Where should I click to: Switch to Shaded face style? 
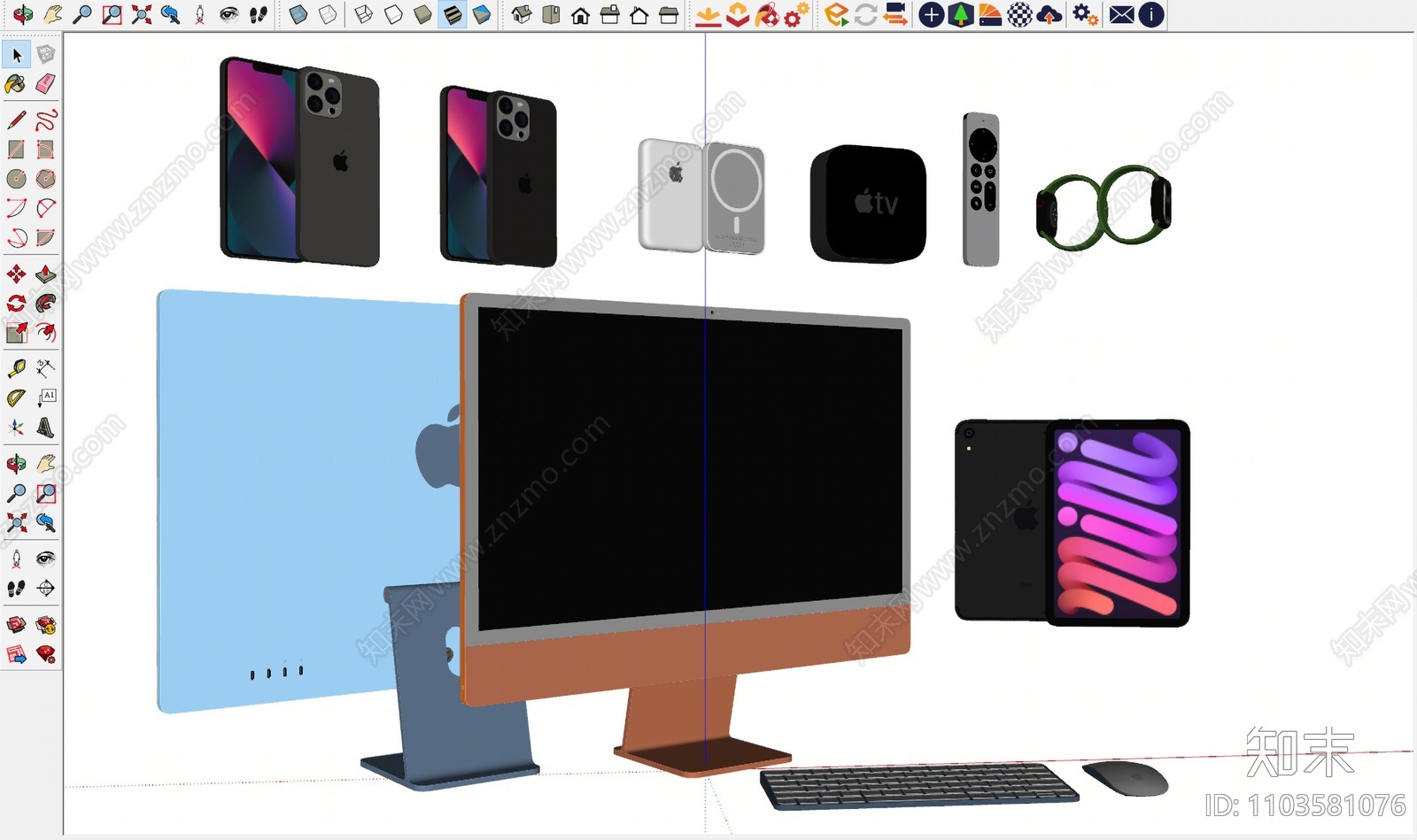[x=422, y=14]
